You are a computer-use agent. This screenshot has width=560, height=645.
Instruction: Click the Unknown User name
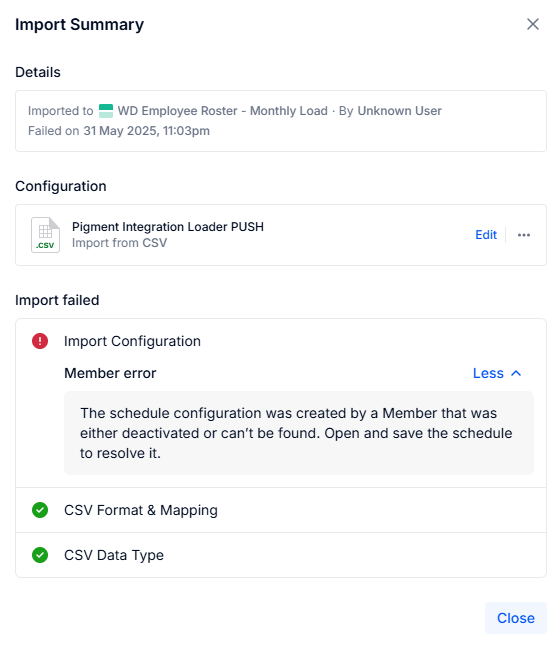coord(399,111)
